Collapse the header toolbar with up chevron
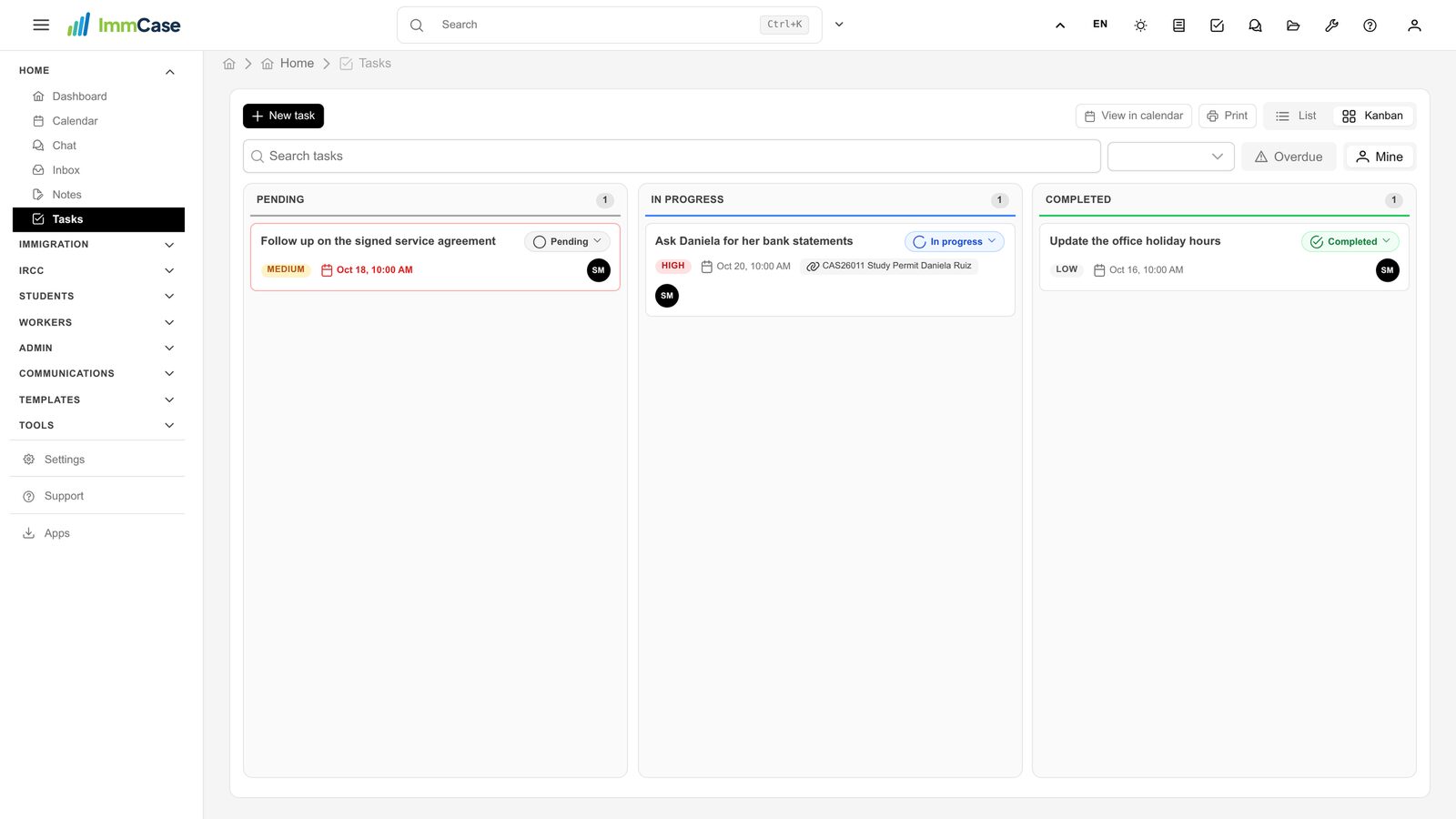Screen dimensions: 1456x819 coord(1060,25)
